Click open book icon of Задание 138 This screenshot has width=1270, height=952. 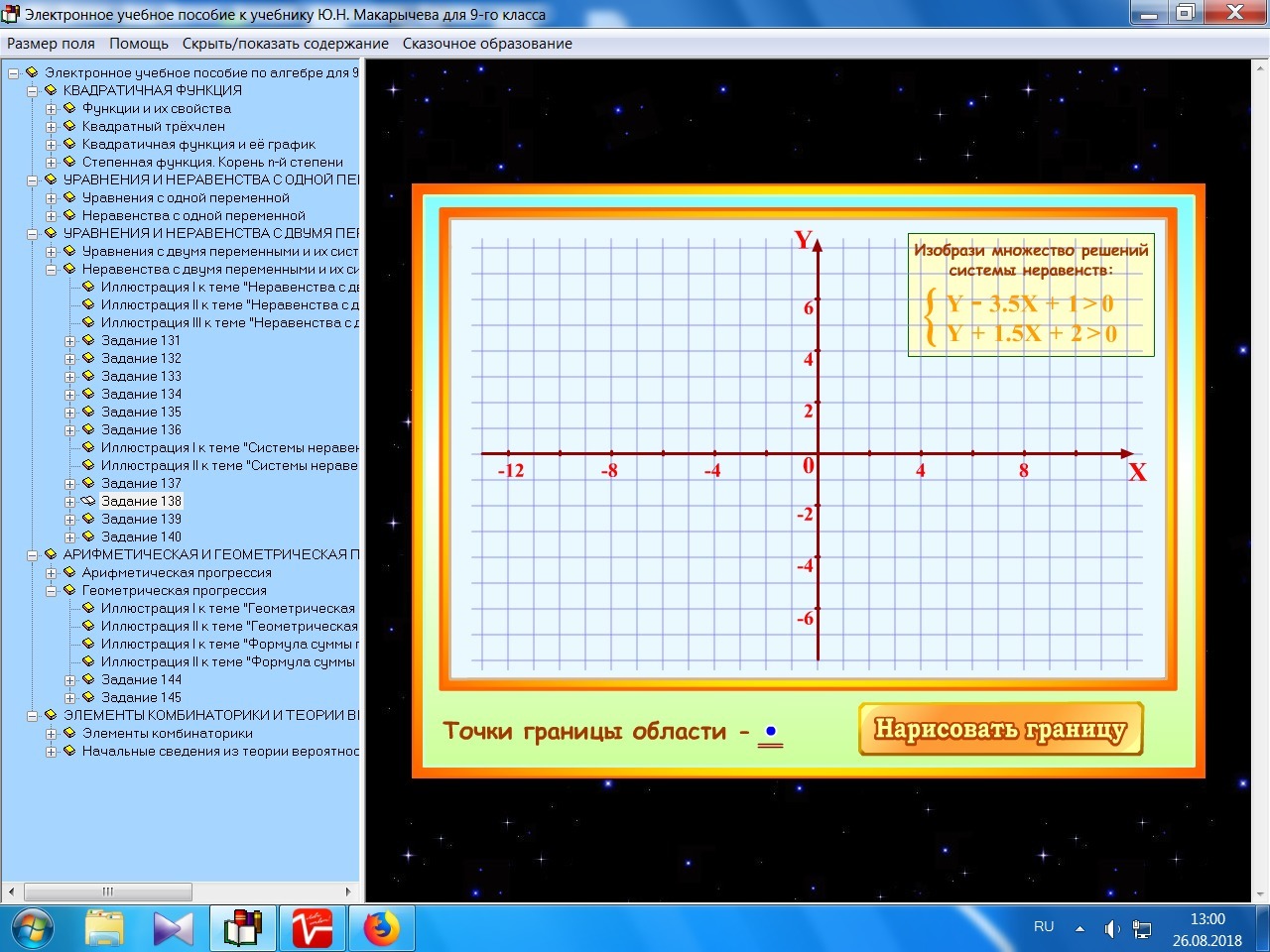(x=88, y=501)
